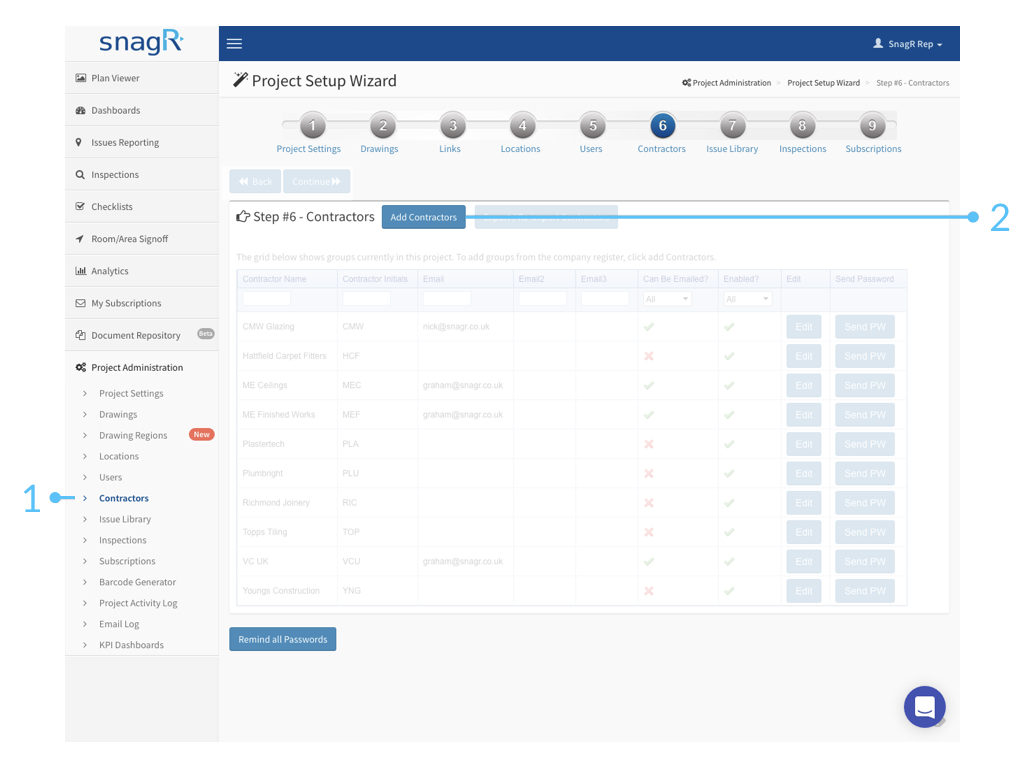Click the Add Contractors button
Screen dimensions: 1024x768
(x=424, y=217)
